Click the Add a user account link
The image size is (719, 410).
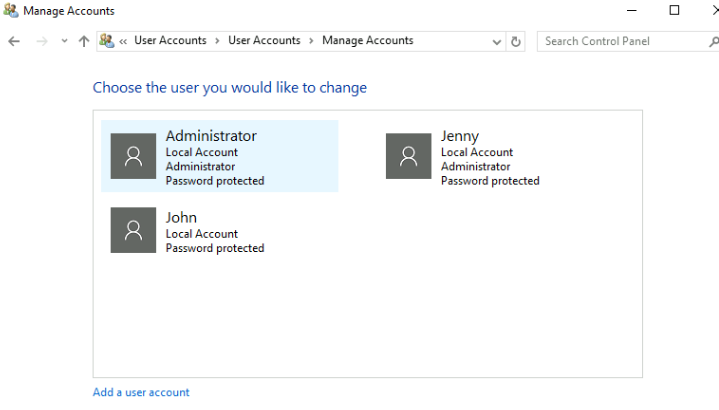point(141,392)
